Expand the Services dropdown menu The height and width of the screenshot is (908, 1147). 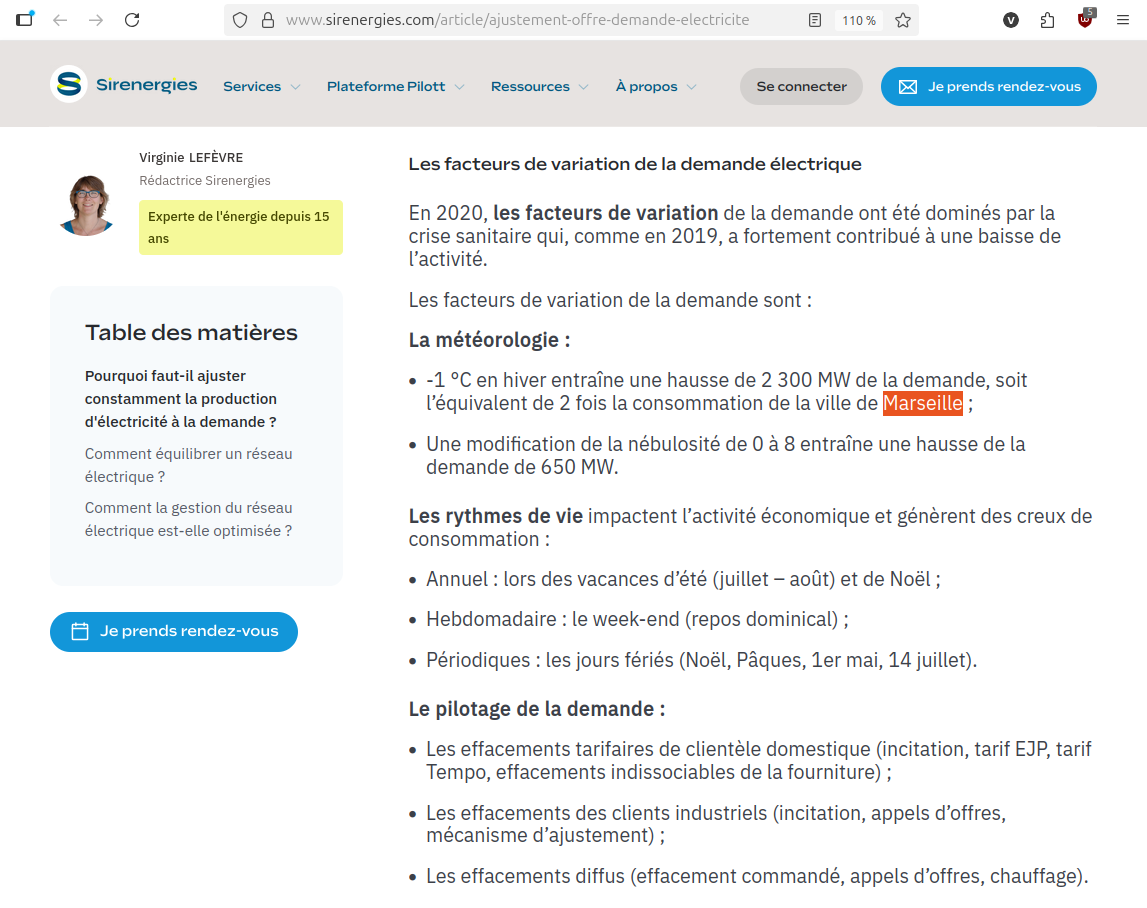[261, 87]
